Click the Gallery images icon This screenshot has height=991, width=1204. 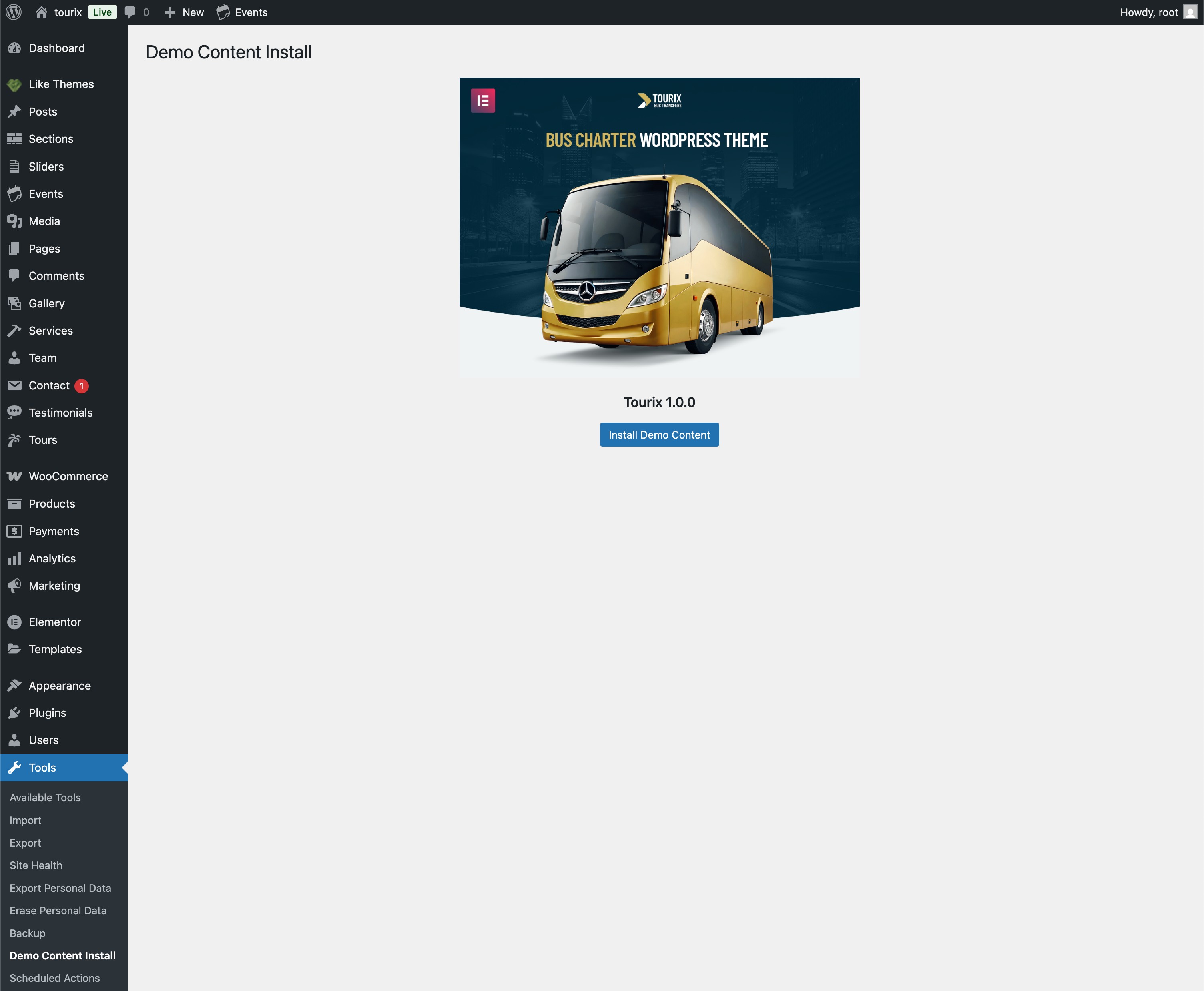pos(14,303)
